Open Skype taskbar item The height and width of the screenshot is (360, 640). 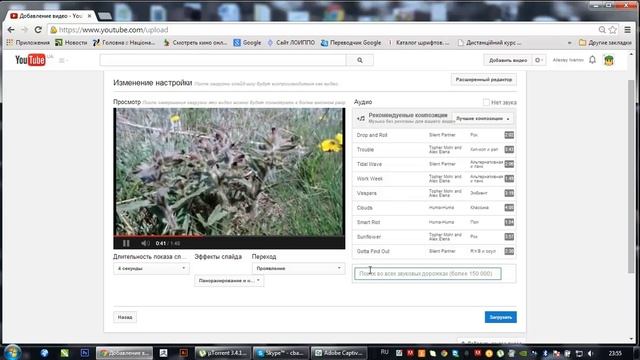click(280, 353)
